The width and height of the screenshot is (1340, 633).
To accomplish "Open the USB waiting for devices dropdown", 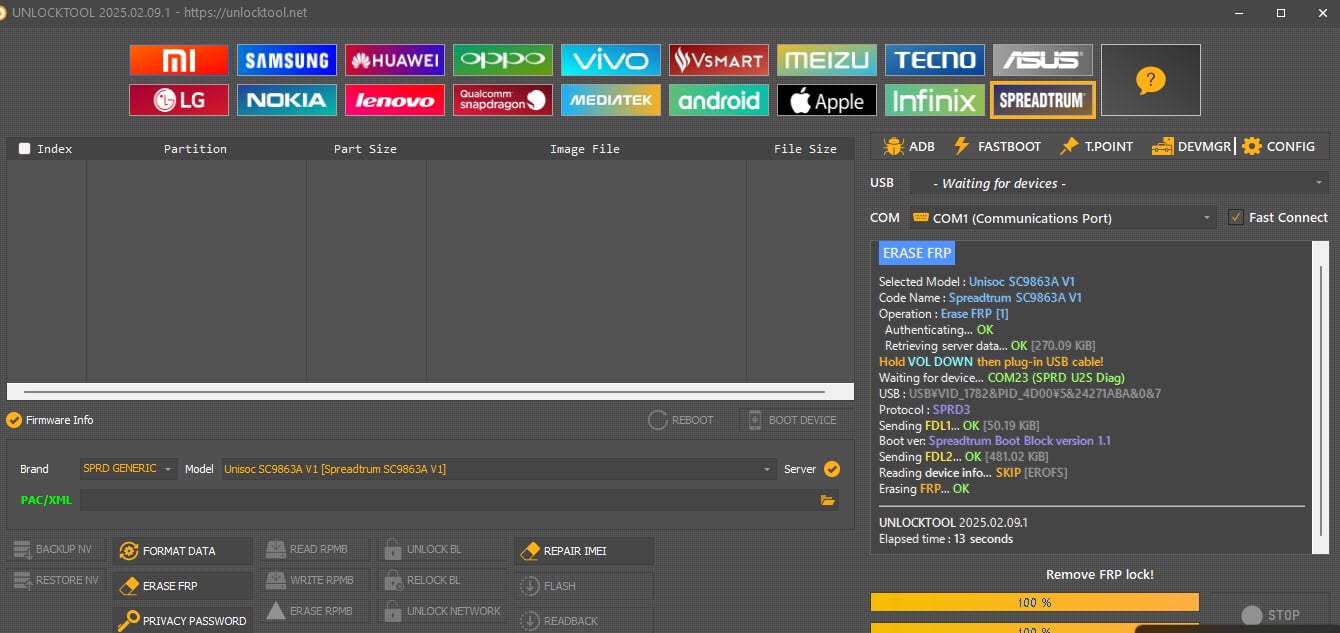I will tap(1118, 183).
